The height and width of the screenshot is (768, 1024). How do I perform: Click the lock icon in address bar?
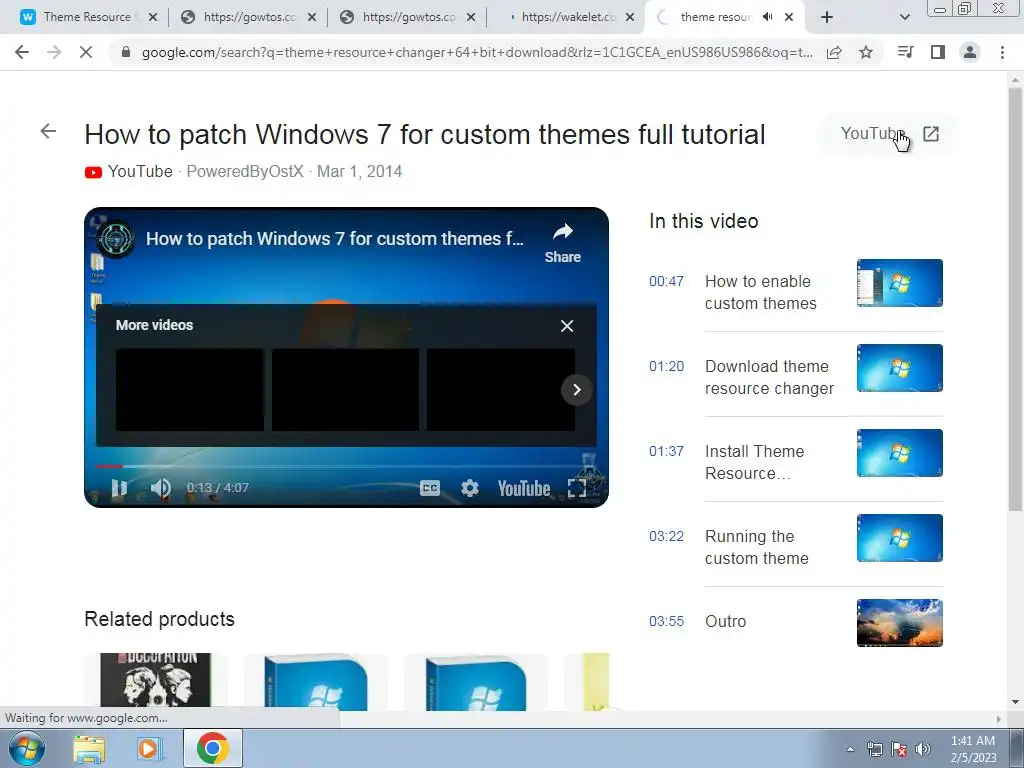click(x=126, y=52)
